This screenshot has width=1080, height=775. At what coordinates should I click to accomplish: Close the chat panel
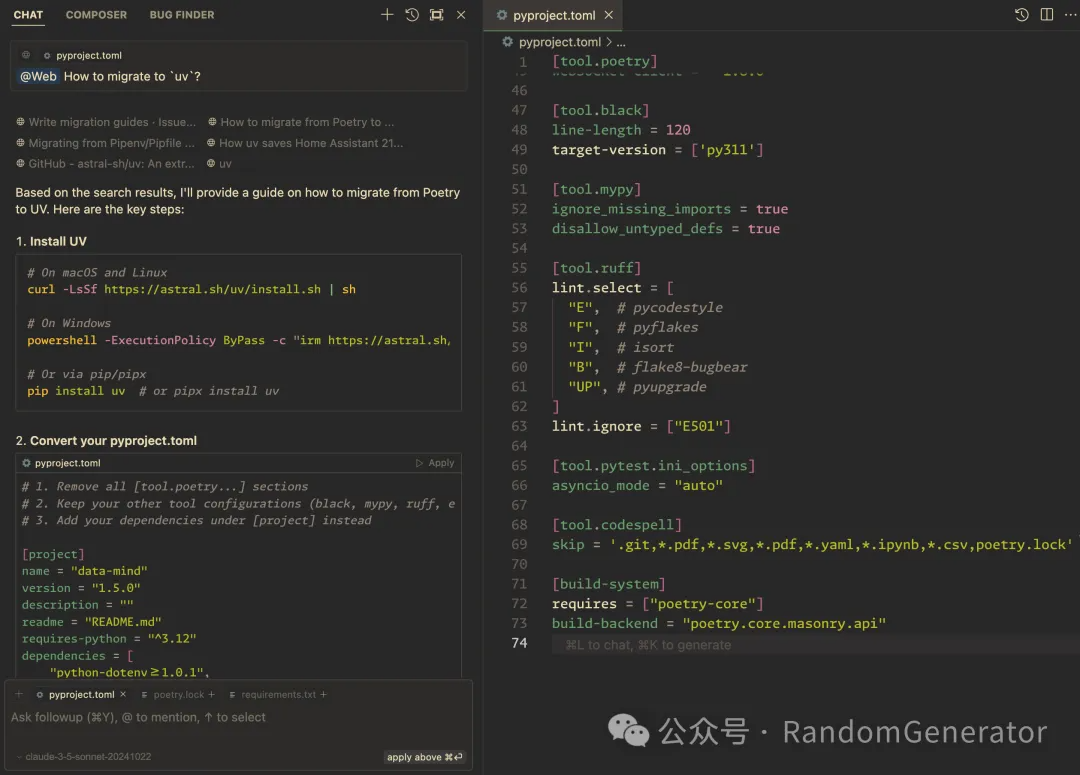click(461, 14)
